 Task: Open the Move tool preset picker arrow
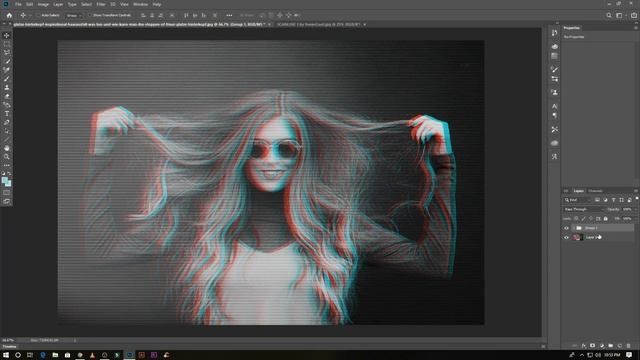[x=30, y=15]
